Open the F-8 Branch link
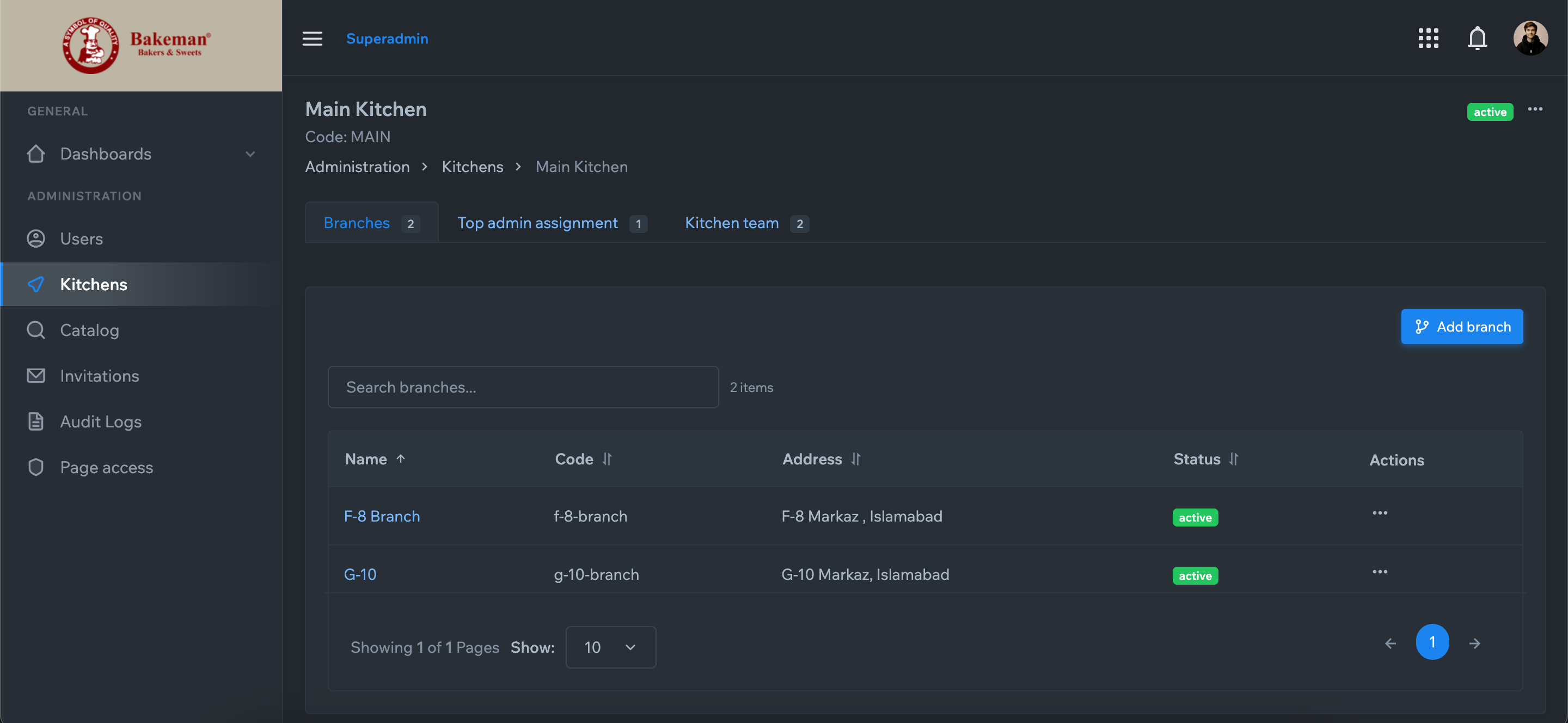 click(382, 516)
